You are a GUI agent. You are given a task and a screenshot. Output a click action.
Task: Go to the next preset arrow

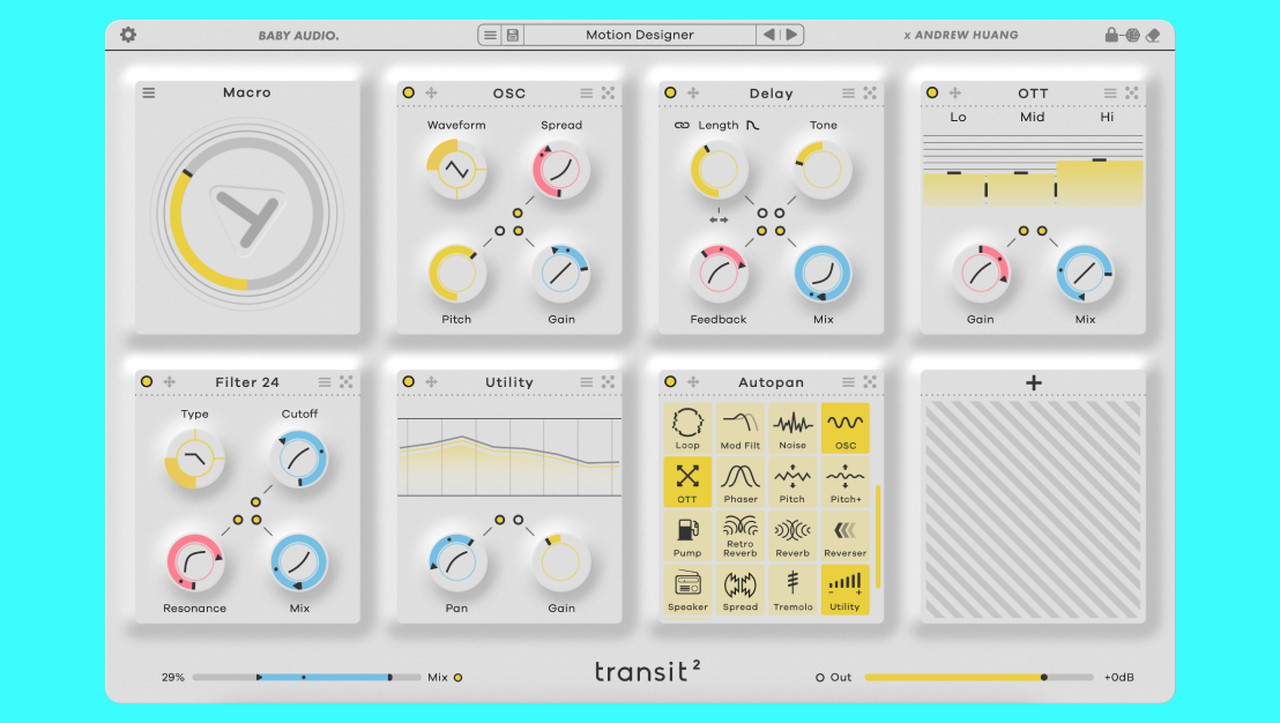click(792, 35)
